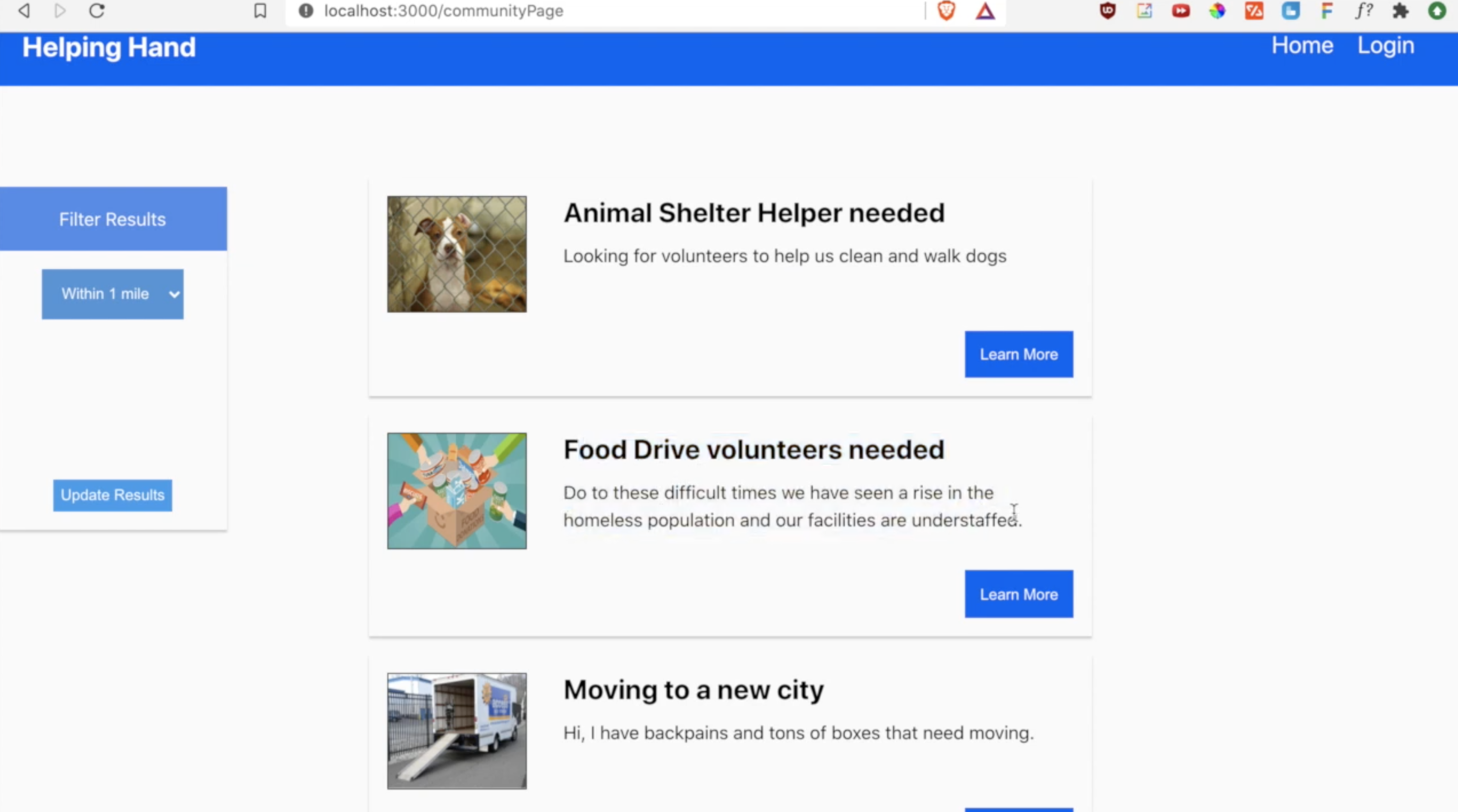1458x812 pixels.
Task: Reload the page with refresh icon
Action: click(x=97, y=11)
